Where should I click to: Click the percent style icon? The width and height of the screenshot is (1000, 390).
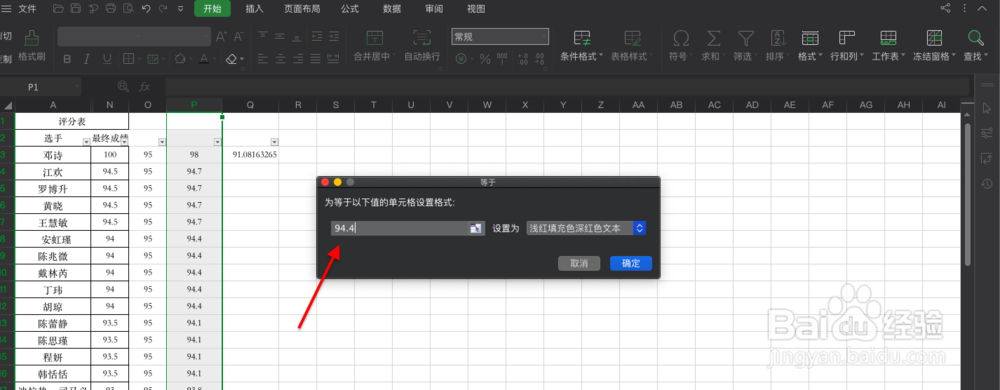coord(485,59)
